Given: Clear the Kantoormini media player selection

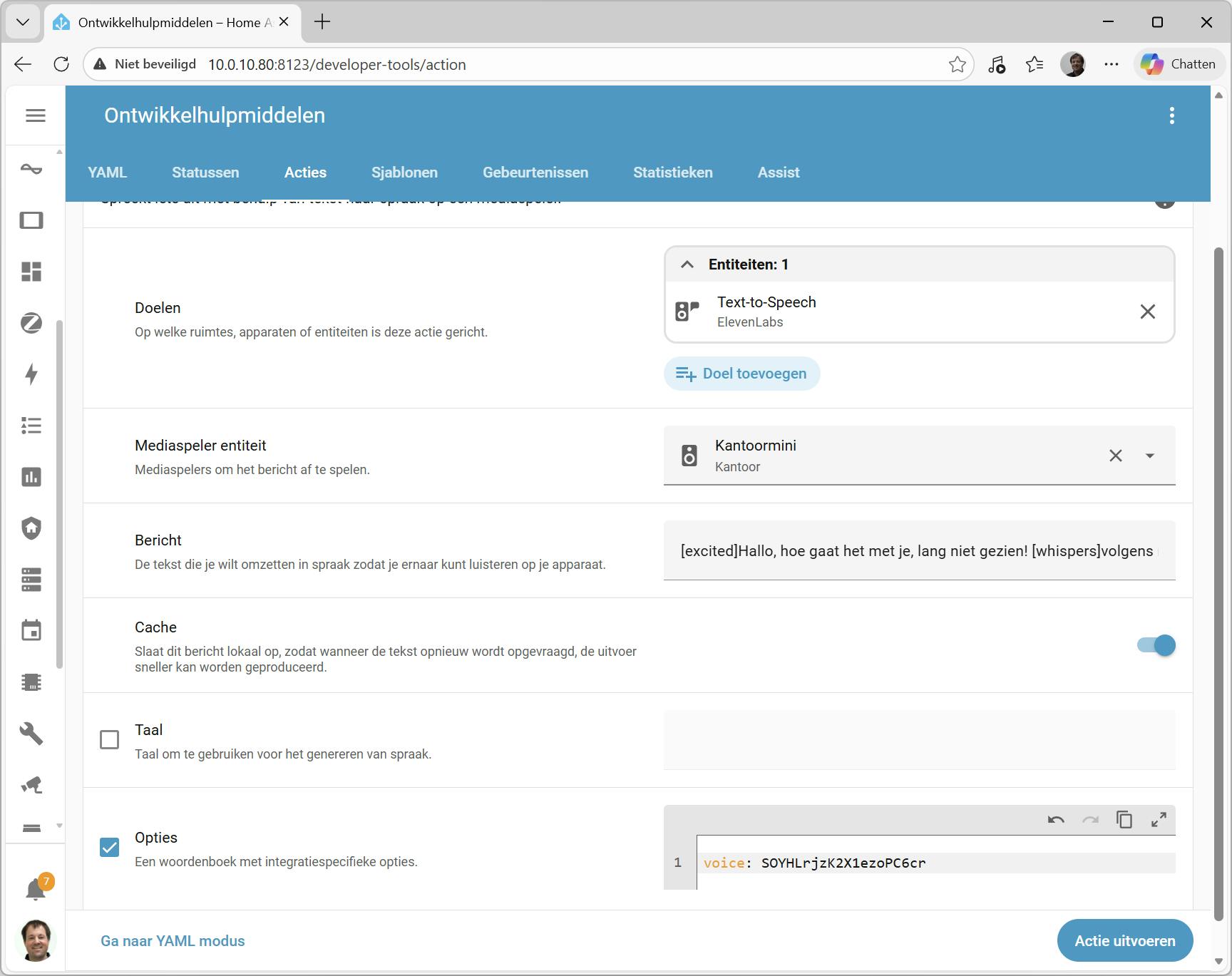Looking at the screenshot, I should [x=1116, y=456].
